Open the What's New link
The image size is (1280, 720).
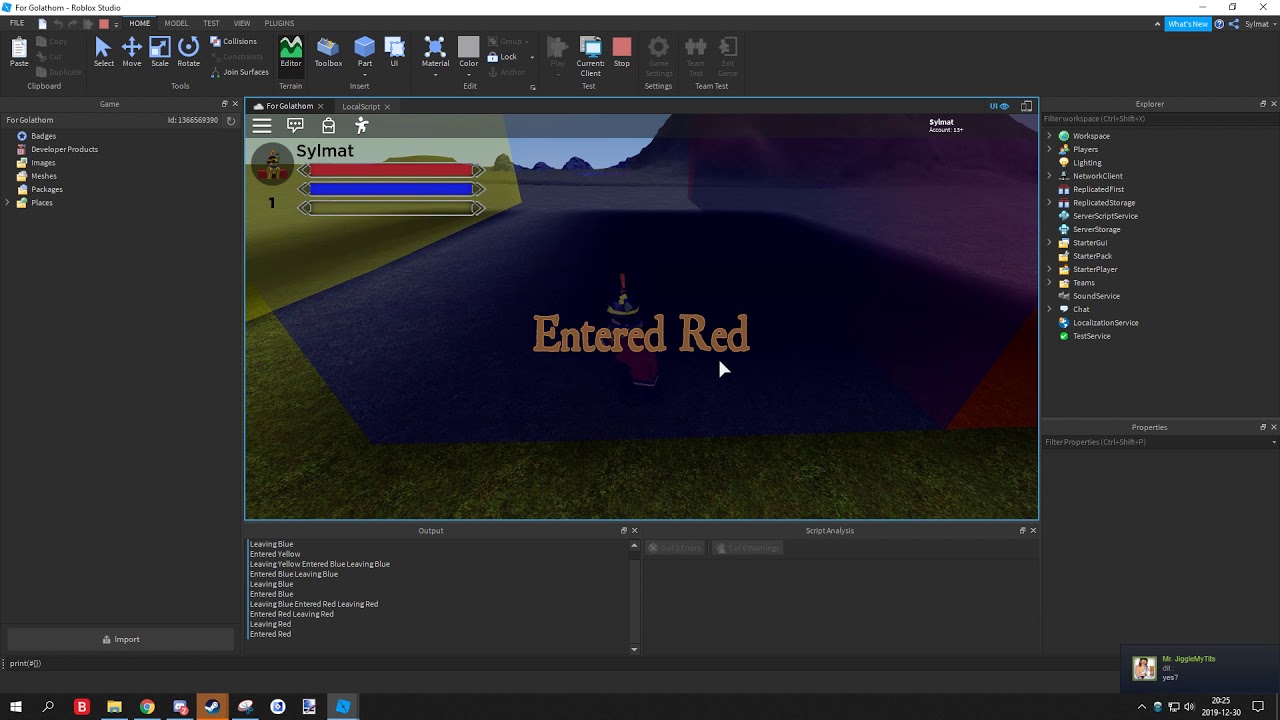coord(1188,24)
